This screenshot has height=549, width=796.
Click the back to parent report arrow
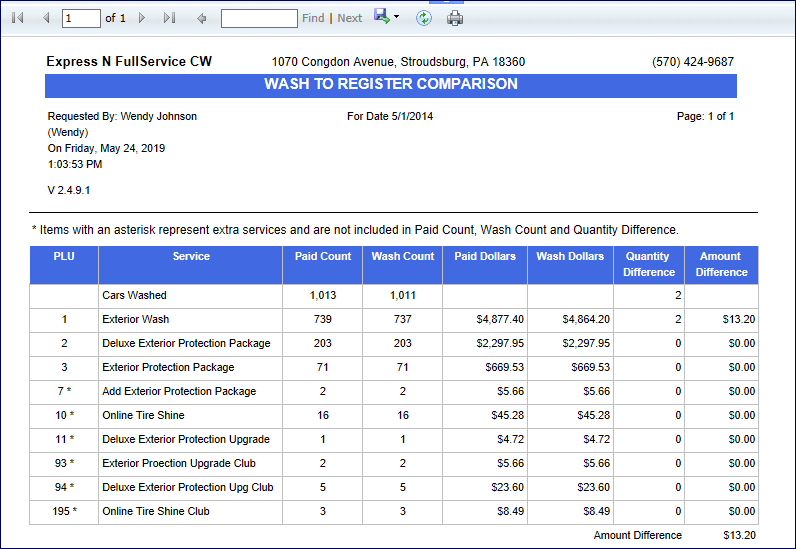[202, 18]
